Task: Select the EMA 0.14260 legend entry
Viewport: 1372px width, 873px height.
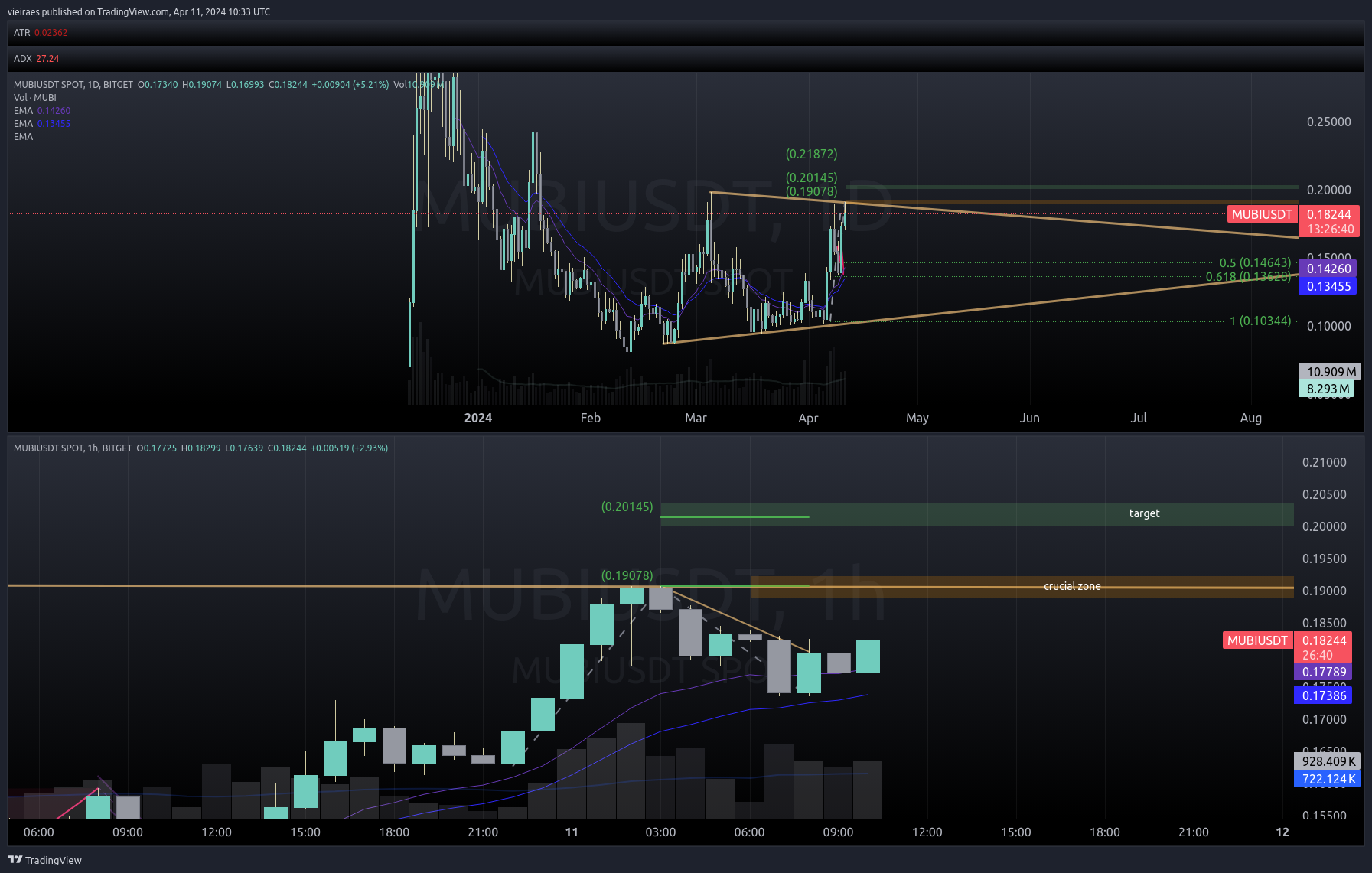Action: 42,111
